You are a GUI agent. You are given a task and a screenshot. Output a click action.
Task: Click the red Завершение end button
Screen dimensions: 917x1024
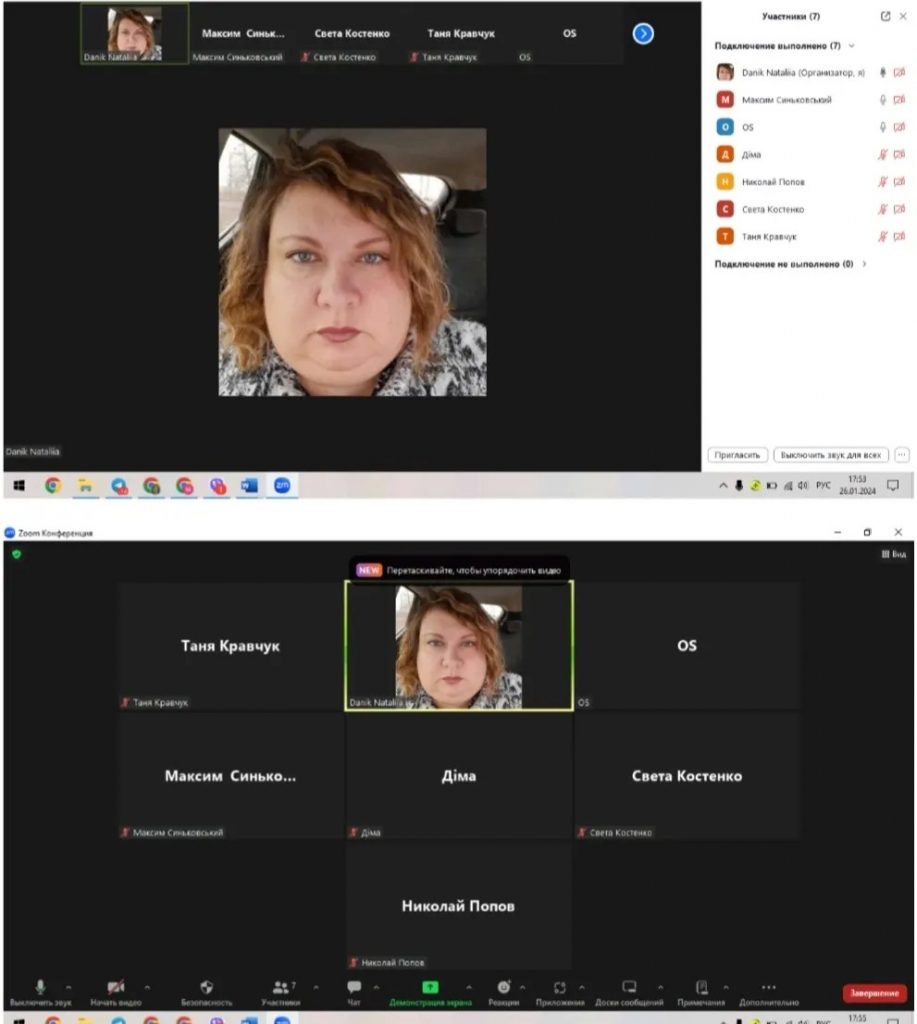pos(874,993)
